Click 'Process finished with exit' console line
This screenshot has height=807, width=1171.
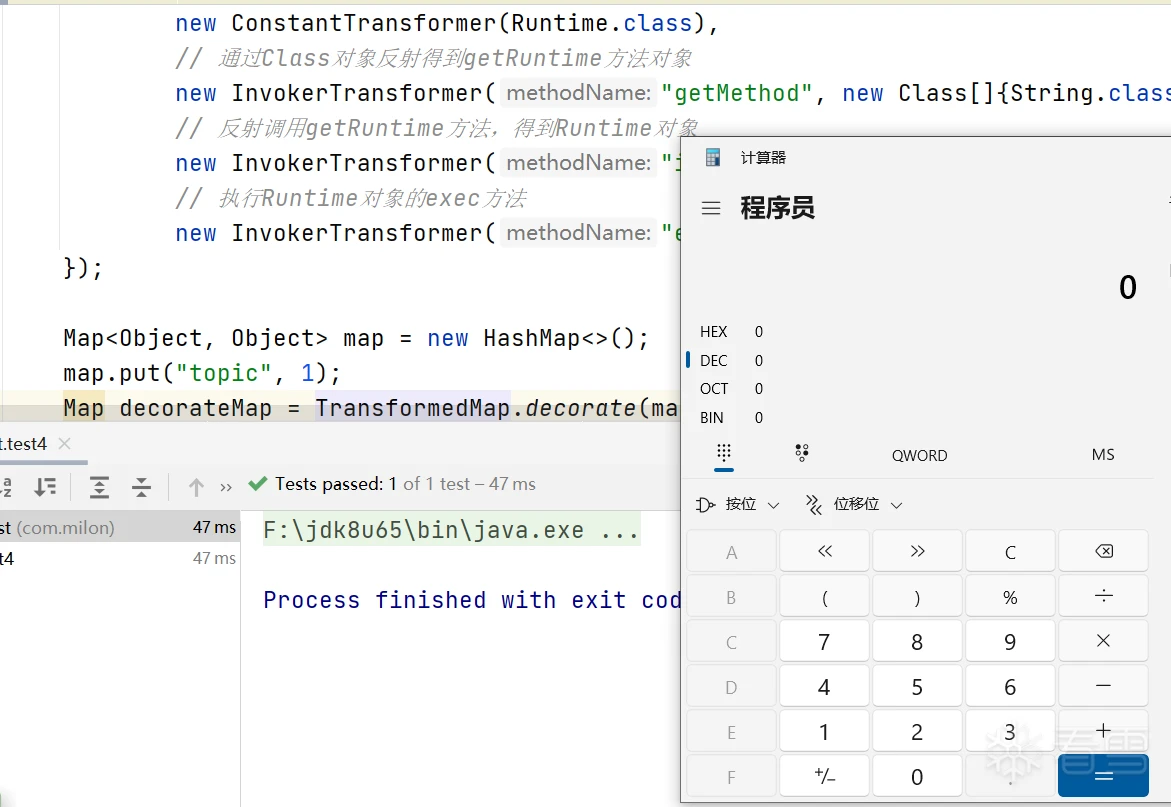click(x=472, y=600)
